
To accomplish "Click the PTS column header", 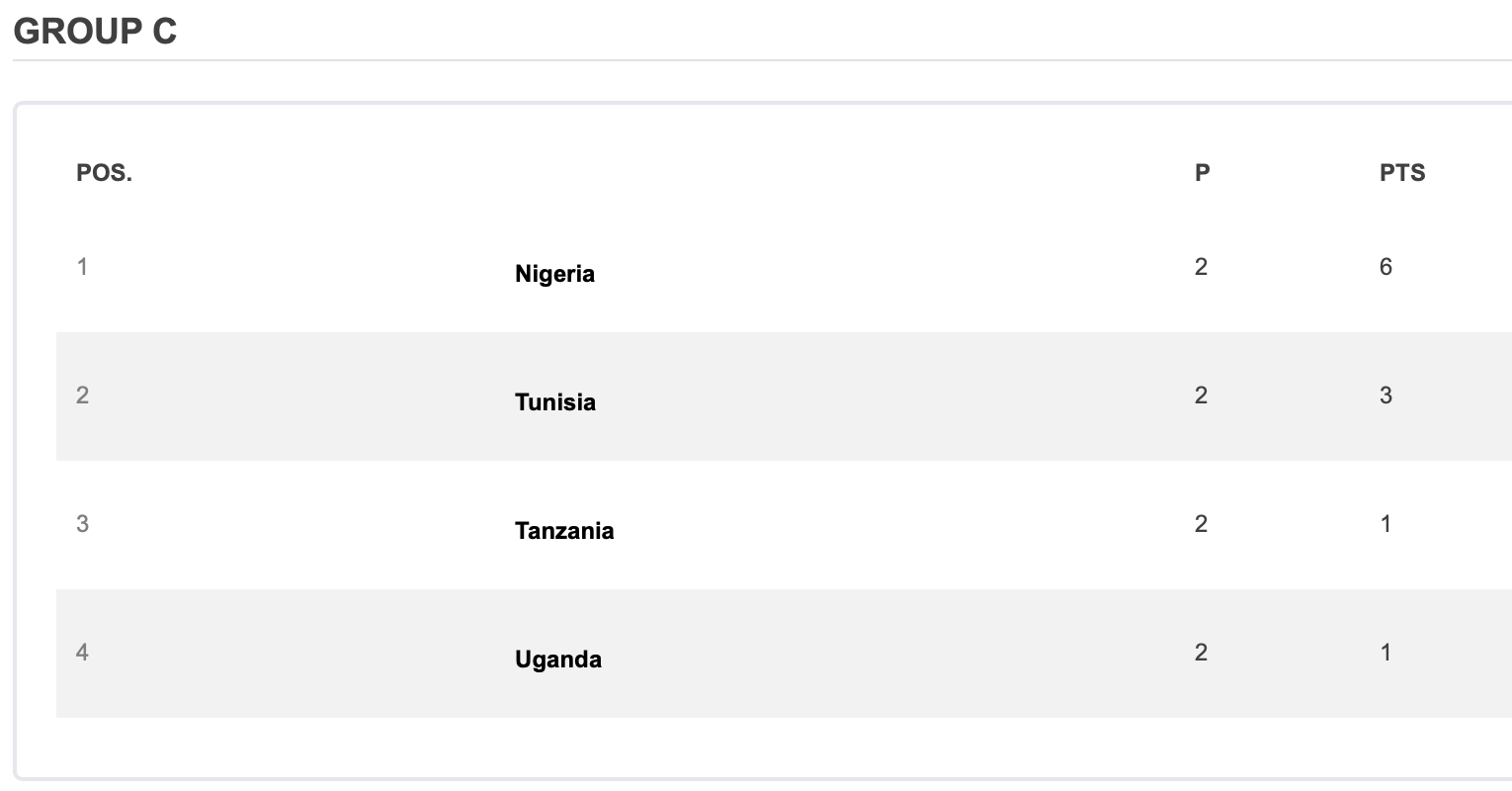I will coord(1401,173).
